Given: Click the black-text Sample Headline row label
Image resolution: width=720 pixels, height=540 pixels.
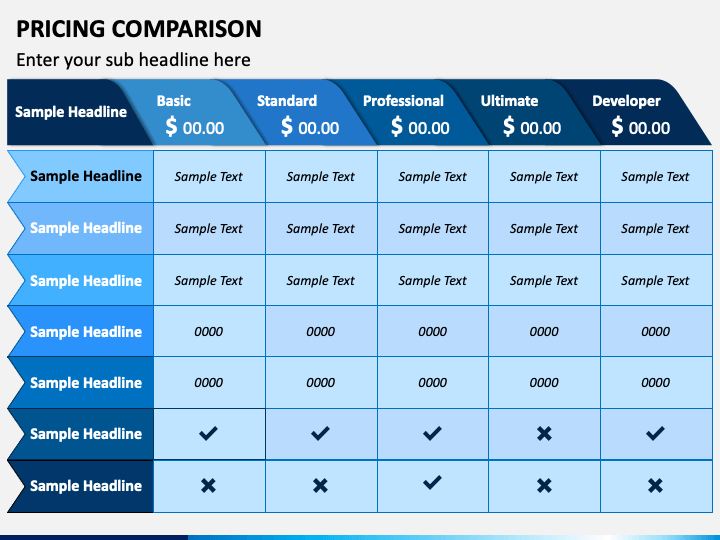Looking at the screenshot, I should (86, 176).
